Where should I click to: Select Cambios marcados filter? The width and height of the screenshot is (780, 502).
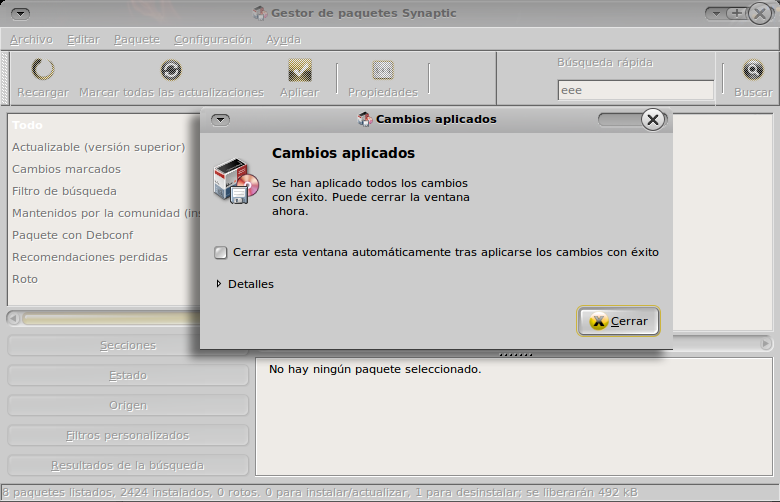point(104,169)
